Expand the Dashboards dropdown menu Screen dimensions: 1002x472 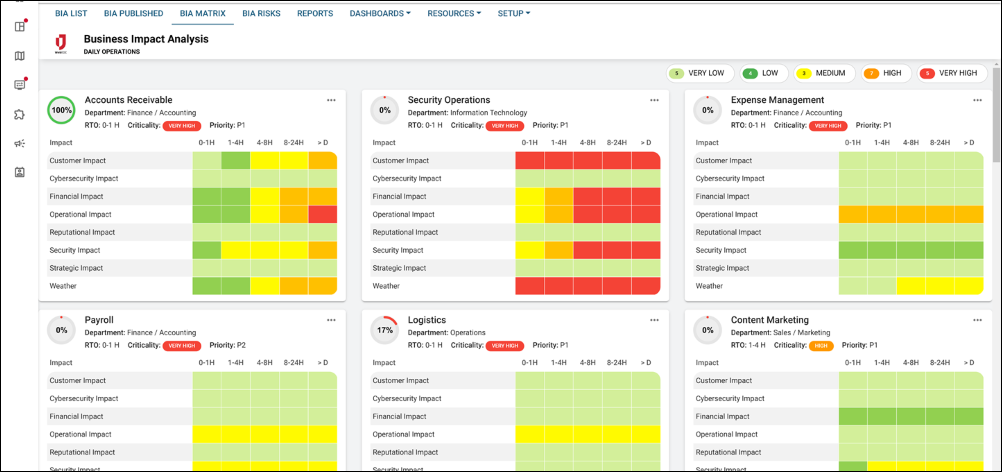coord(380,14)
